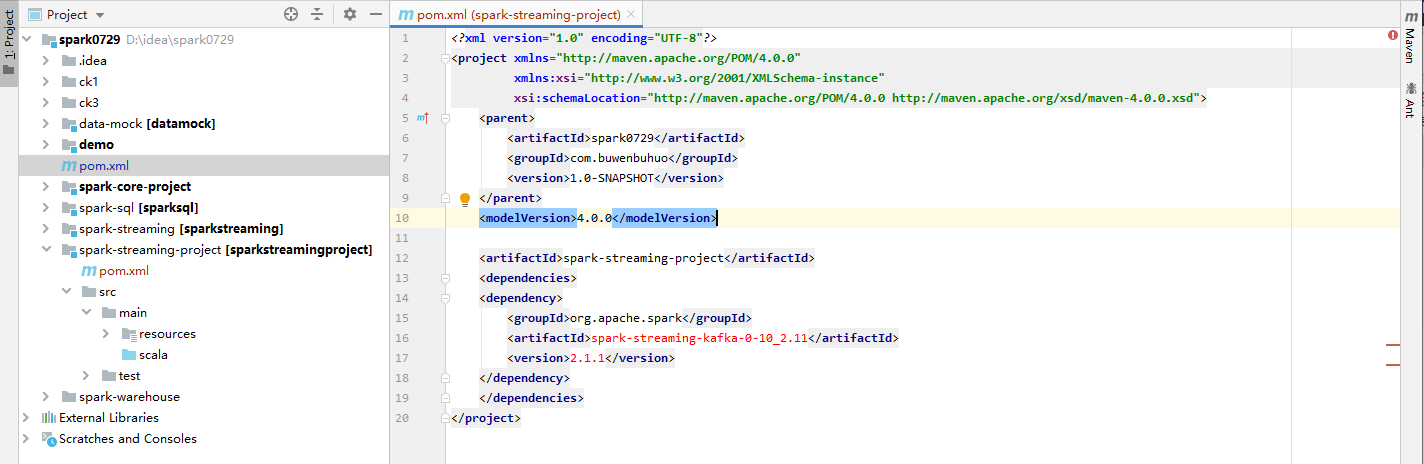Image resolution: width=1424 pixels, height=464 pixels.
Task: Expand the spark-warehouse folder
Action: (x=46, y=396)
